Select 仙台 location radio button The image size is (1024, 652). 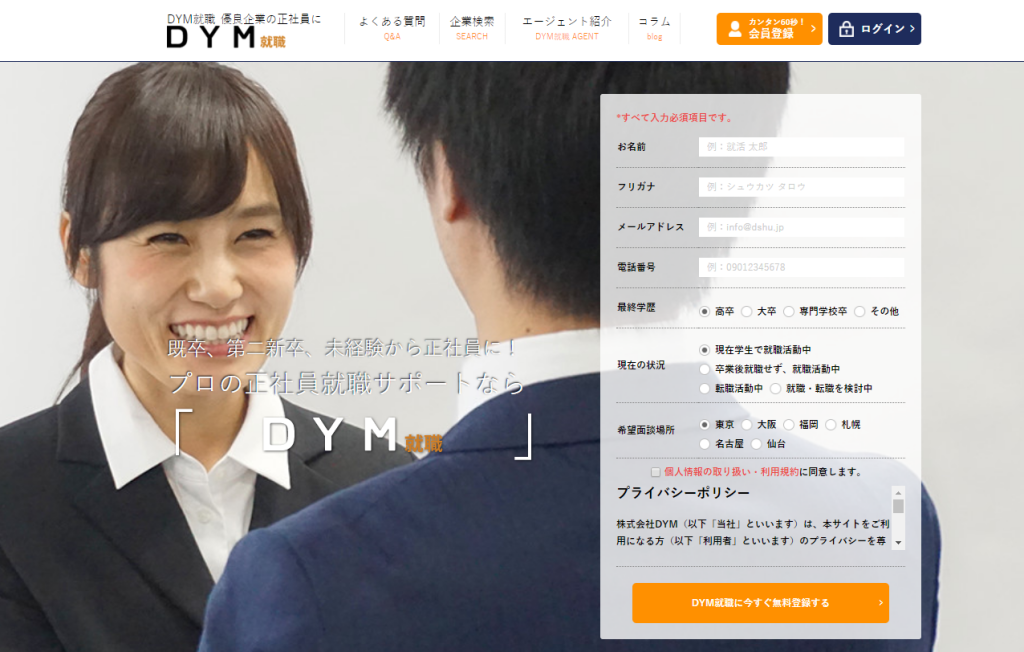coord(756,444)
